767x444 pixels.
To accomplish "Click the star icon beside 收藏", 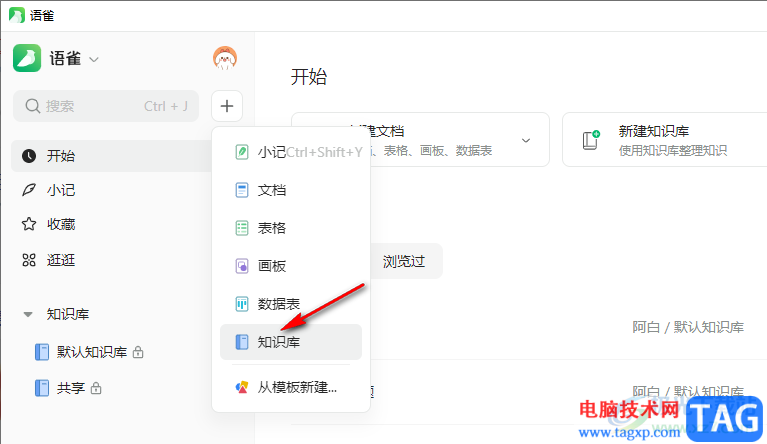I will tap(29, 224).
